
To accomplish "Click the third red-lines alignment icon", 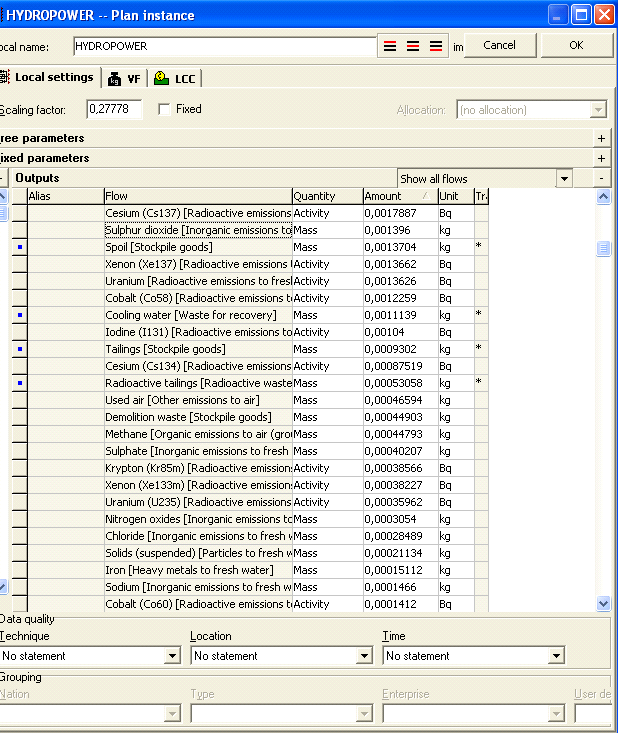I will (436, 46).
